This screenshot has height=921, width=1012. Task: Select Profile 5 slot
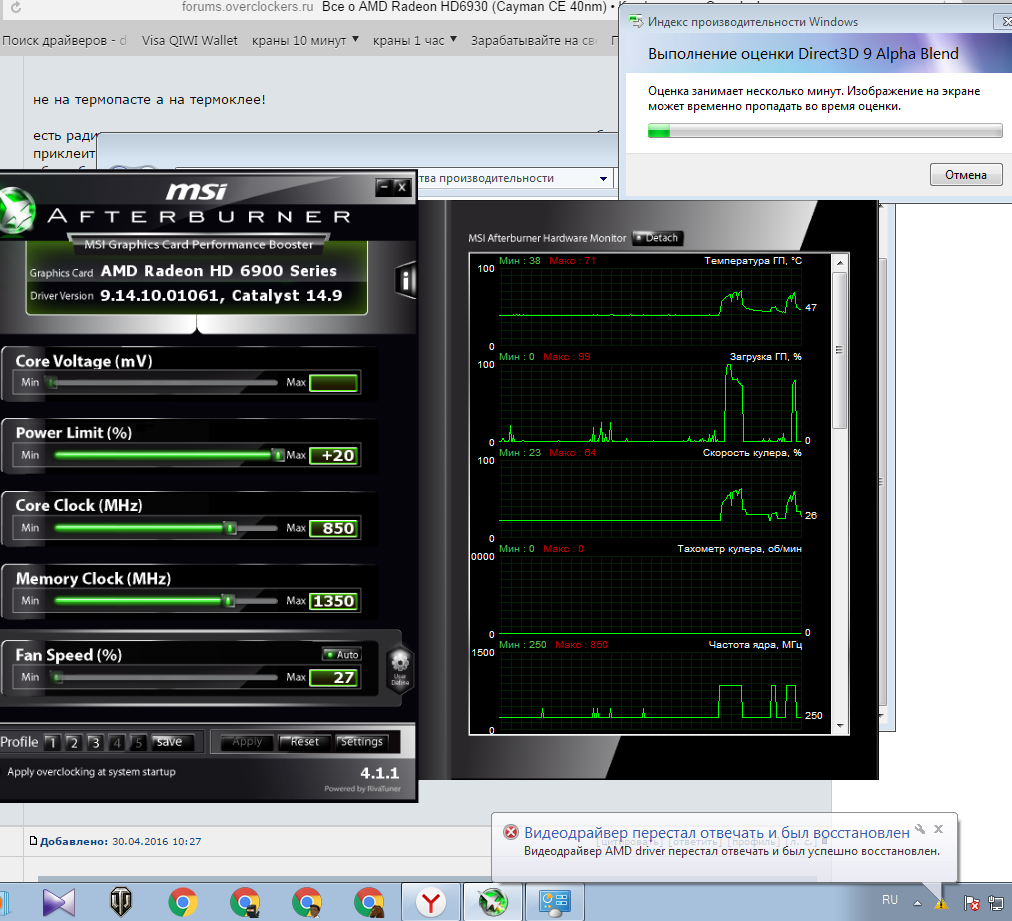coord(138,743)
